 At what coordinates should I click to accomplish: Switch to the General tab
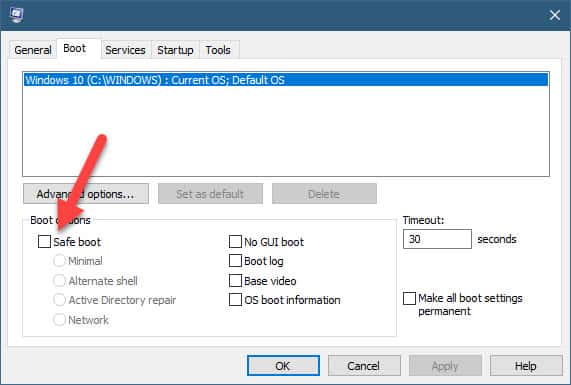(32, 50)
